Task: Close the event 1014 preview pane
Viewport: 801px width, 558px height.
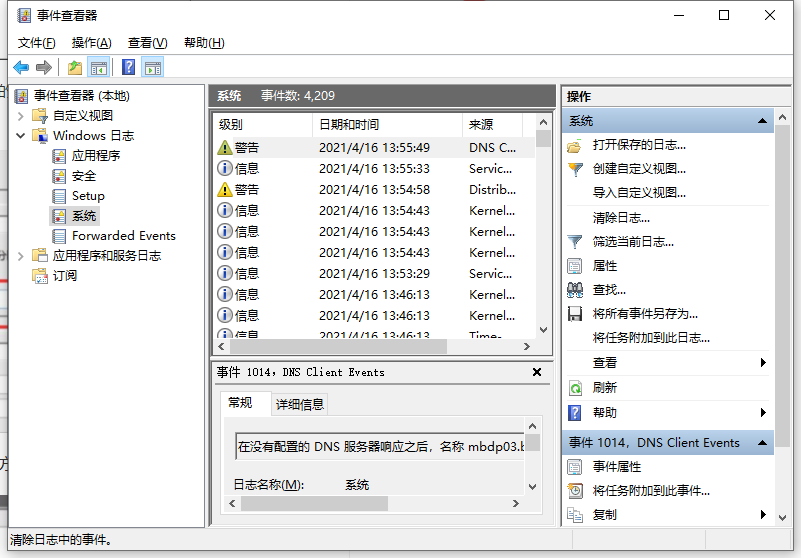Action: click(x=537, y=372)
